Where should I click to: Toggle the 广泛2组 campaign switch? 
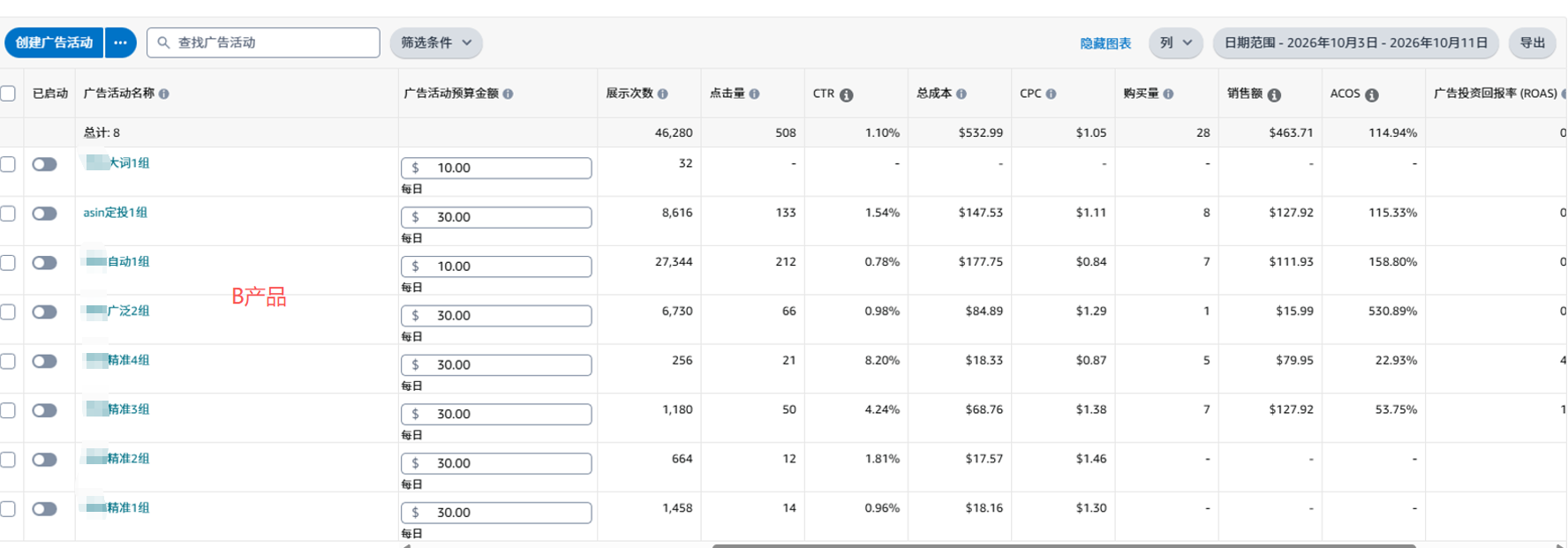(x=44, y=312)
